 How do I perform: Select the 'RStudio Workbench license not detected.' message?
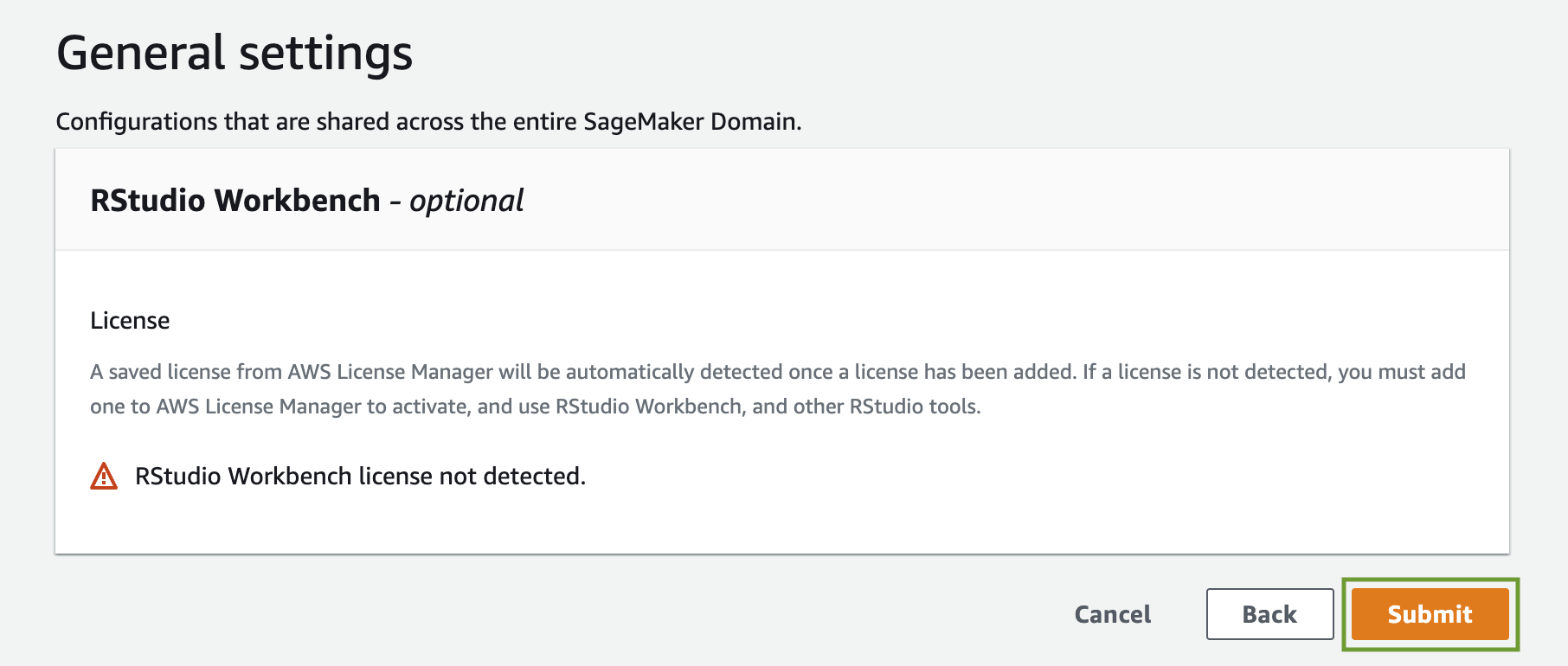tap(360, 476)
